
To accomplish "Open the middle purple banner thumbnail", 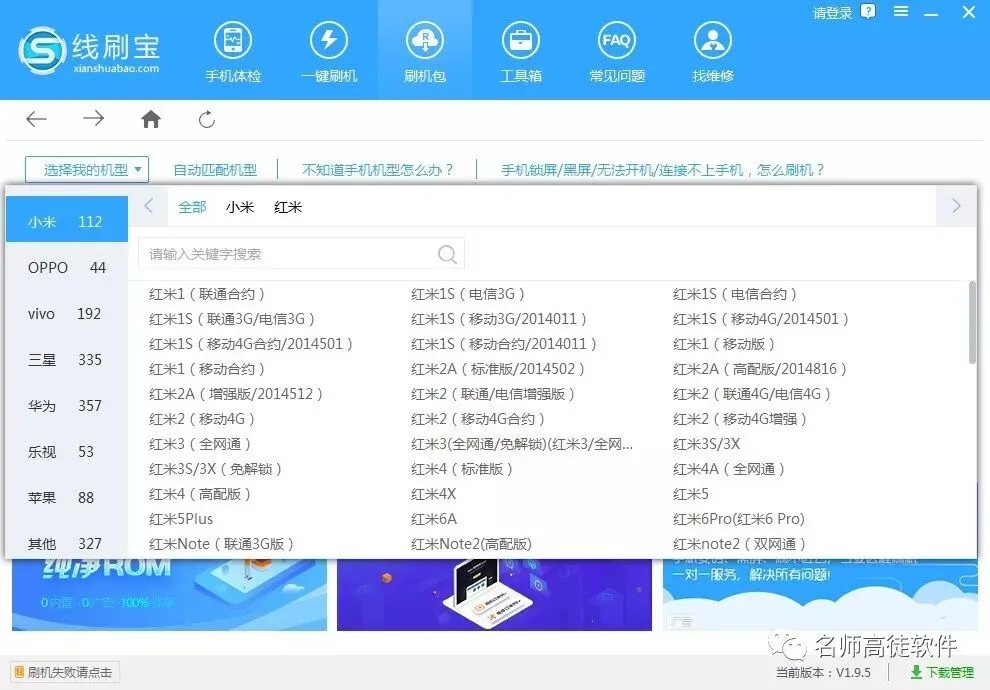I will tap(494, 595).
